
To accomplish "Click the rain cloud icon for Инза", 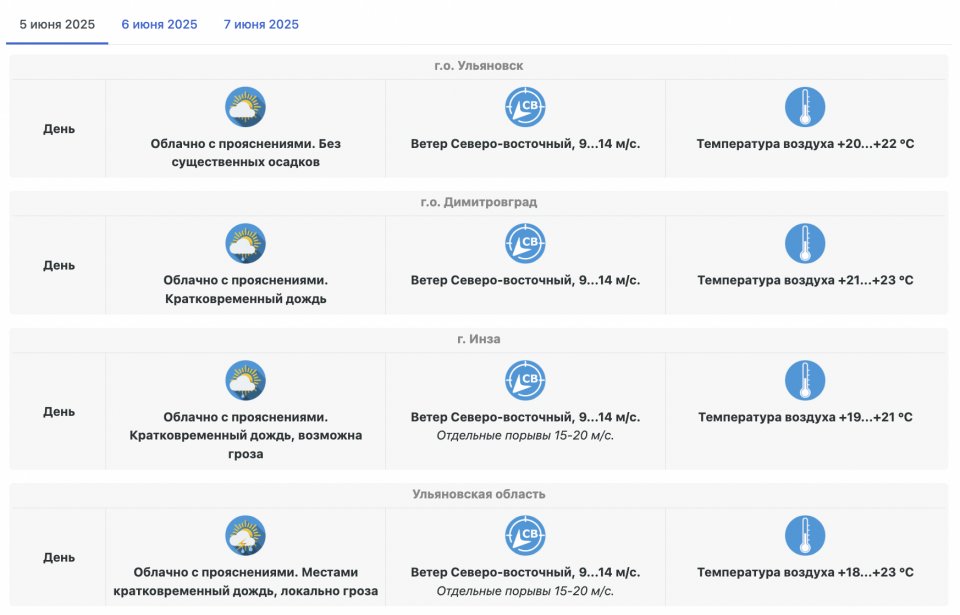I will tap(245, 381).
